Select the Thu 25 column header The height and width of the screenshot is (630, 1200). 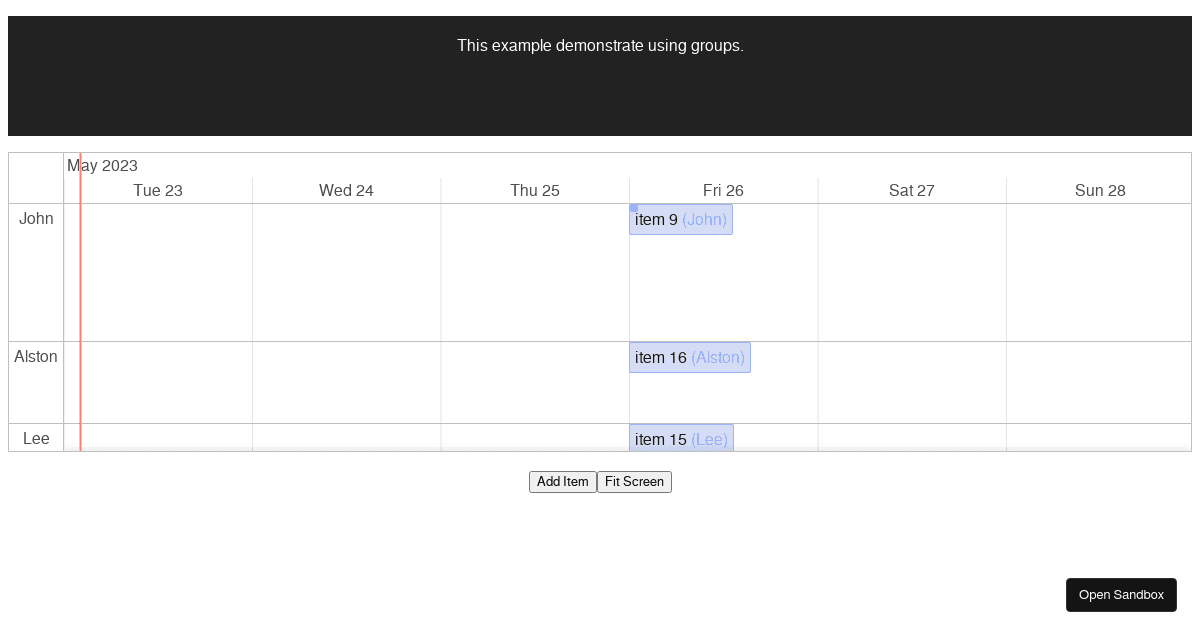tap(535, 190)
